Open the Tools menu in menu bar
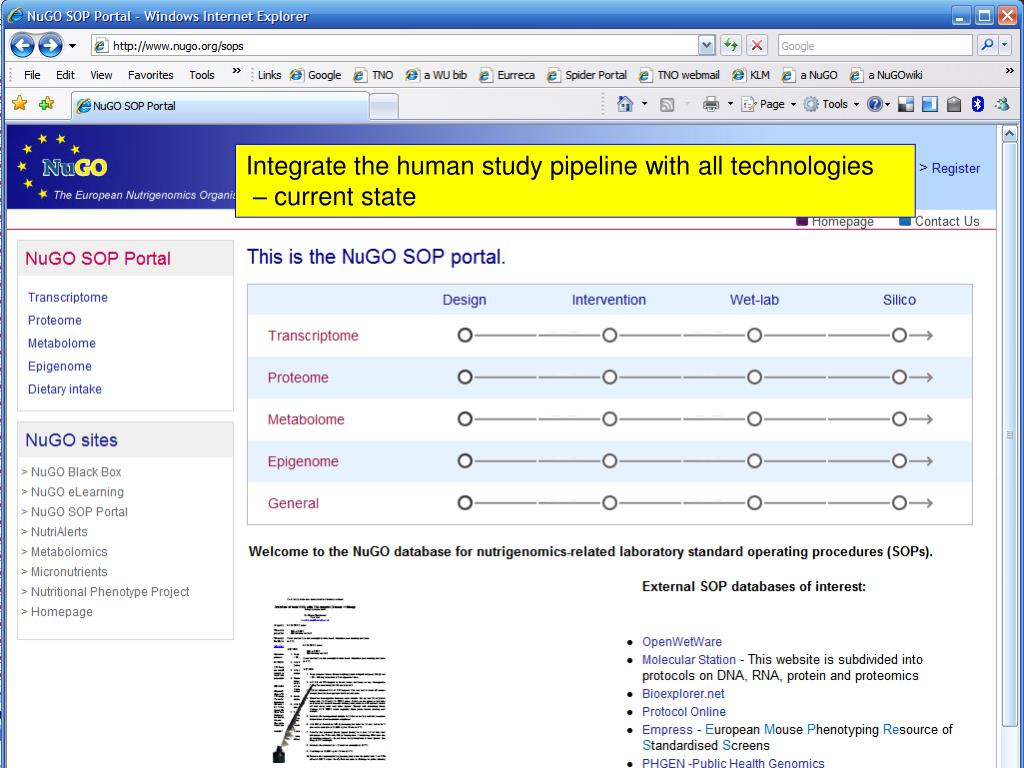Viewport: 1024px width, 768px height. click(202, 75)
